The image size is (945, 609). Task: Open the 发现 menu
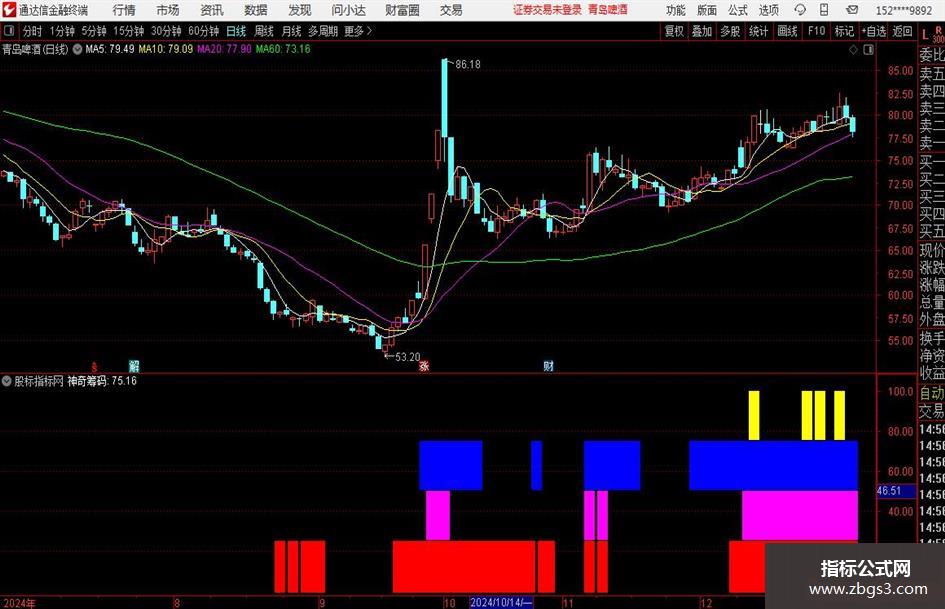(300, 10)
